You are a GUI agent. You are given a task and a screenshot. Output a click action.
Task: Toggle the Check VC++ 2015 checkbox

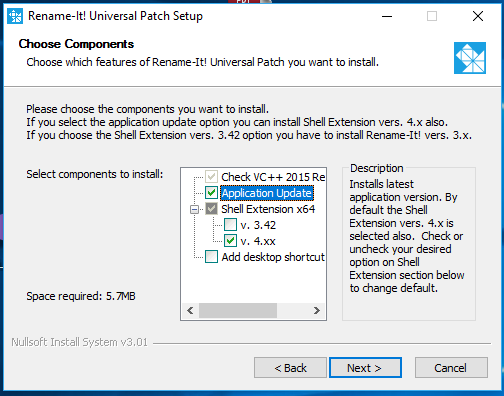tap(211, 177)
